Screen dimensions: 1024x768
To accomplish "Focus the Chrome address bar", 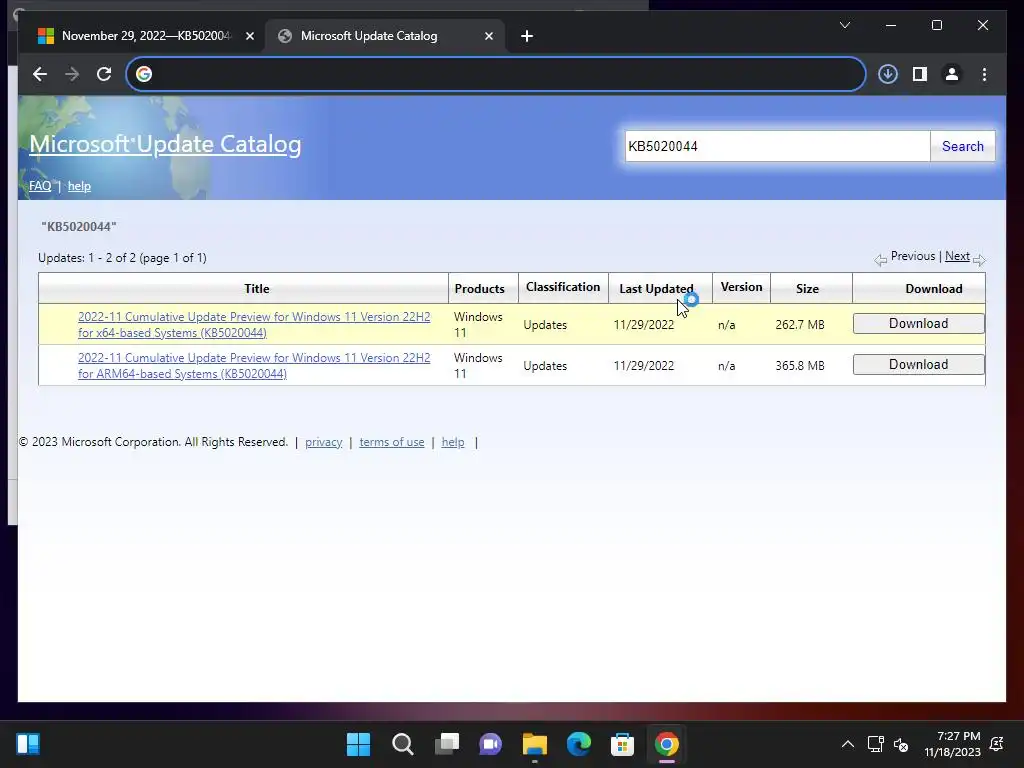I will pos(496,74).
